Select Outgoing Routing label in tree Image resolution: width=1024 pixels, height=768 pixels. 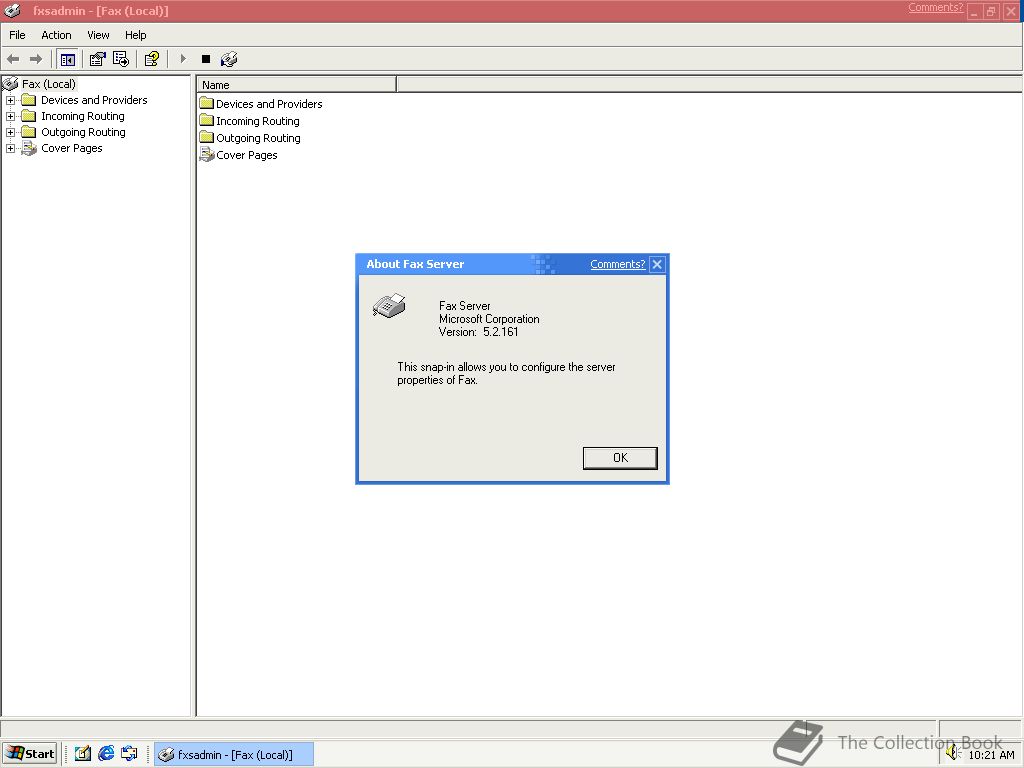coord(84,132)
